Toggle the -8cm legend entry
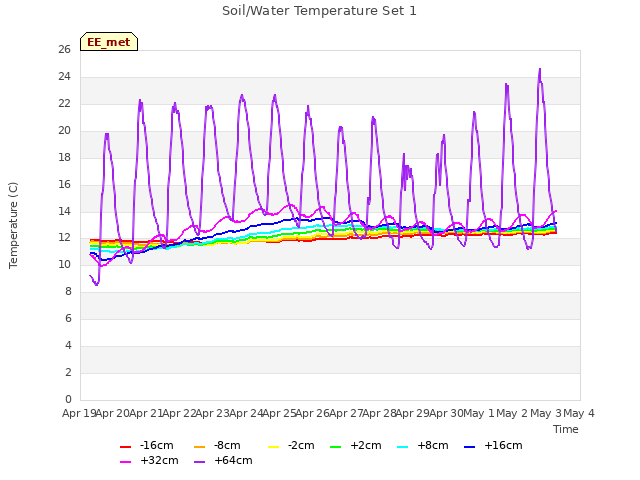Screen dimensions: 640x480 pyautogui.click(x=217, y=445)
